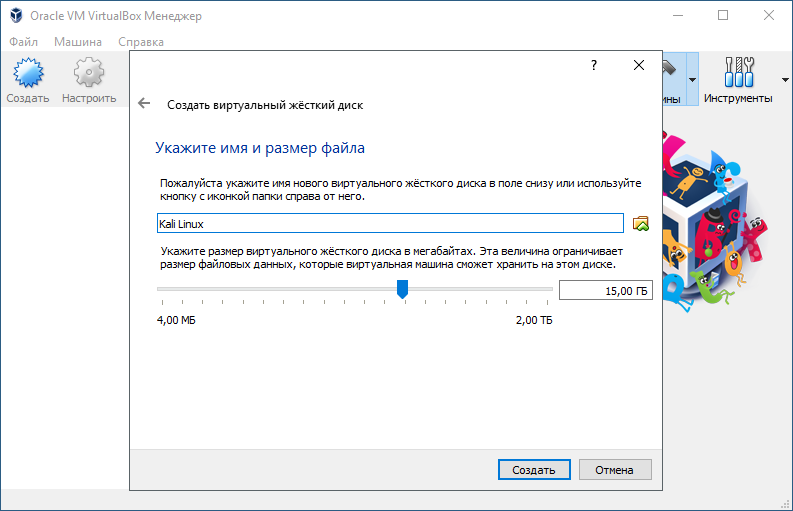Click the Отмена button
This screenshot has width=793, height=511.
tap(614, 470)
